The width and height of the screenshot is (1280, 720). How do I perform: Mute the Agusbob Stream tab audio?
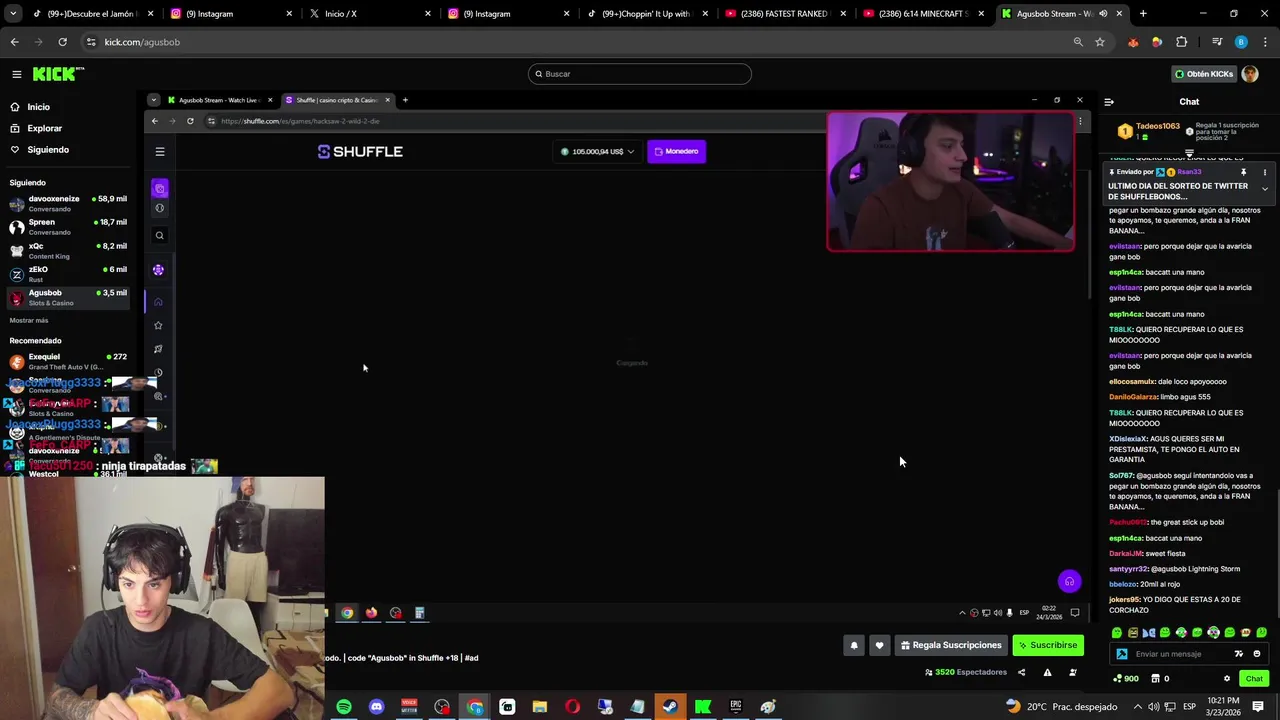point(1103,14)
